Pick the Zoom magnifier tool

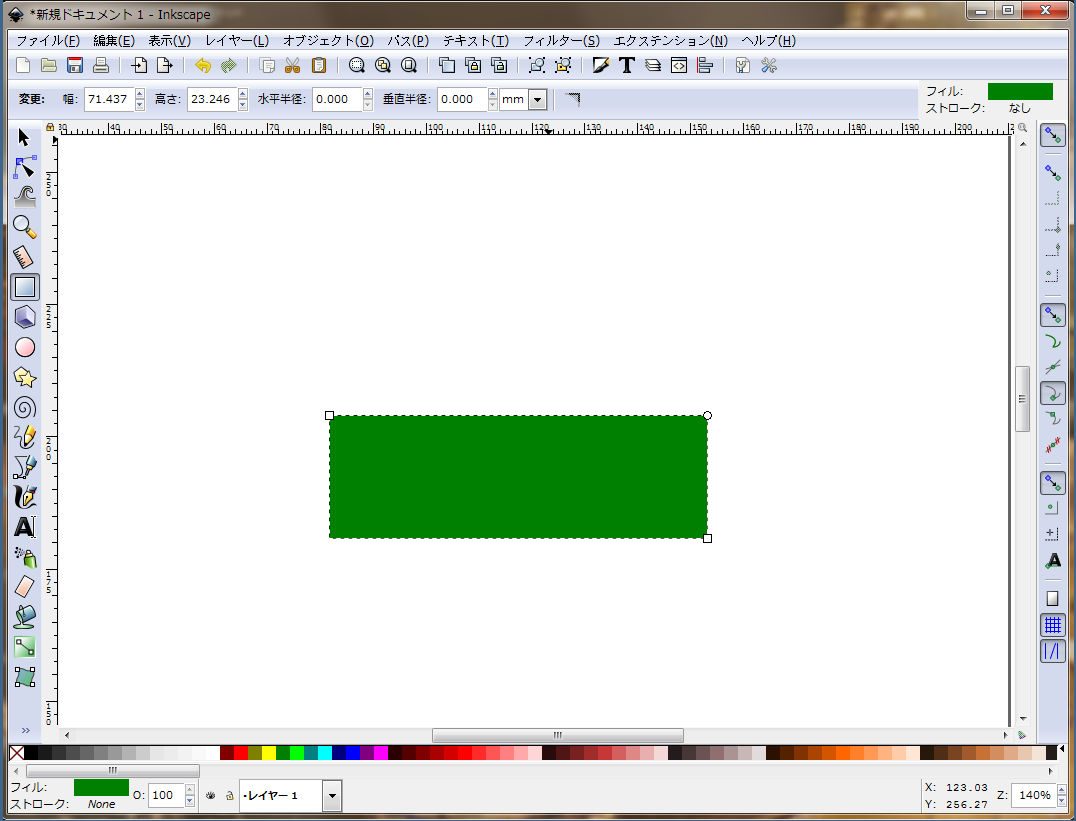[x=25, y=227]
